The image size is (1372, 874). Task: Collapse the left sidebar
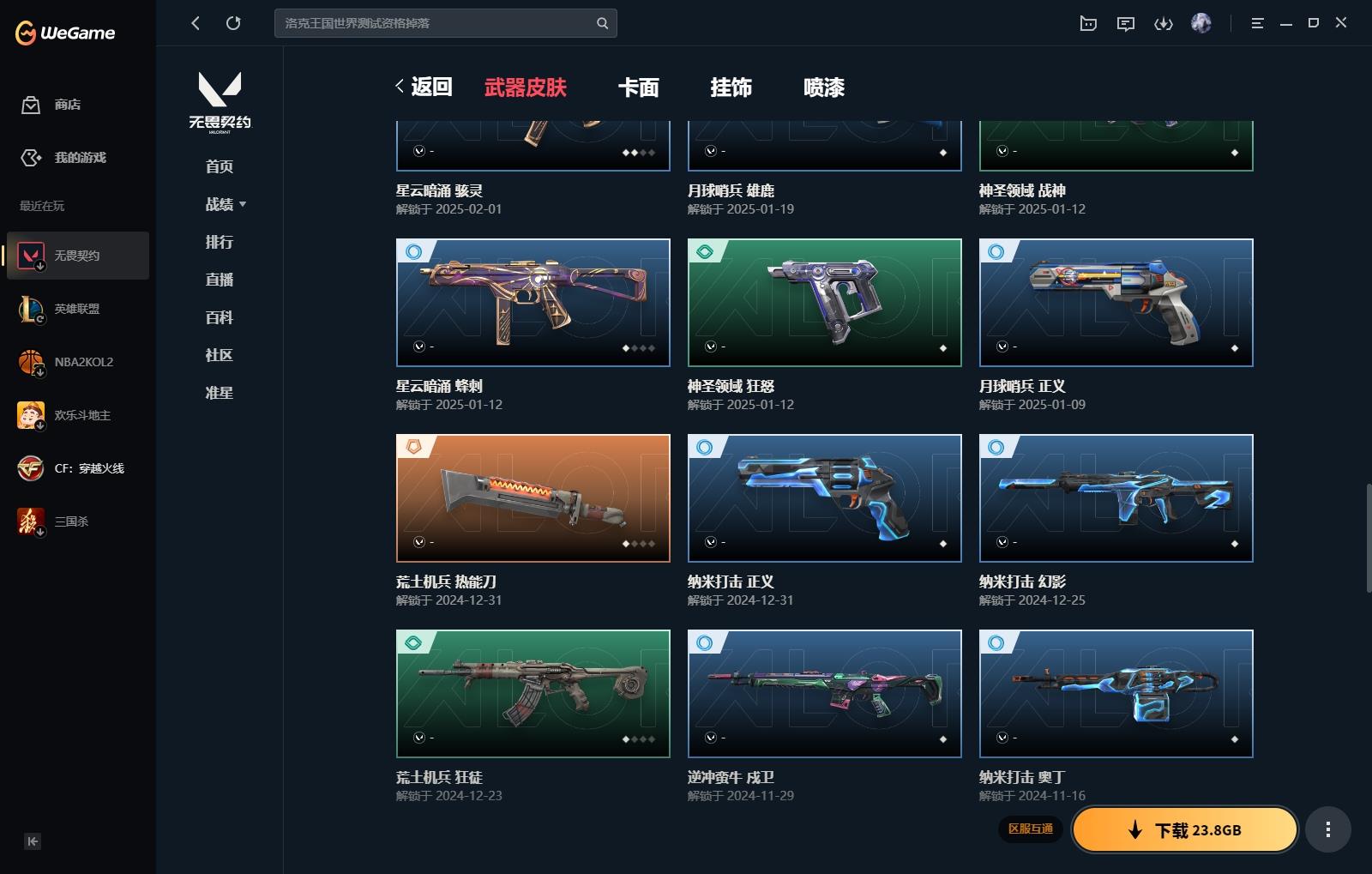point(33,841)
